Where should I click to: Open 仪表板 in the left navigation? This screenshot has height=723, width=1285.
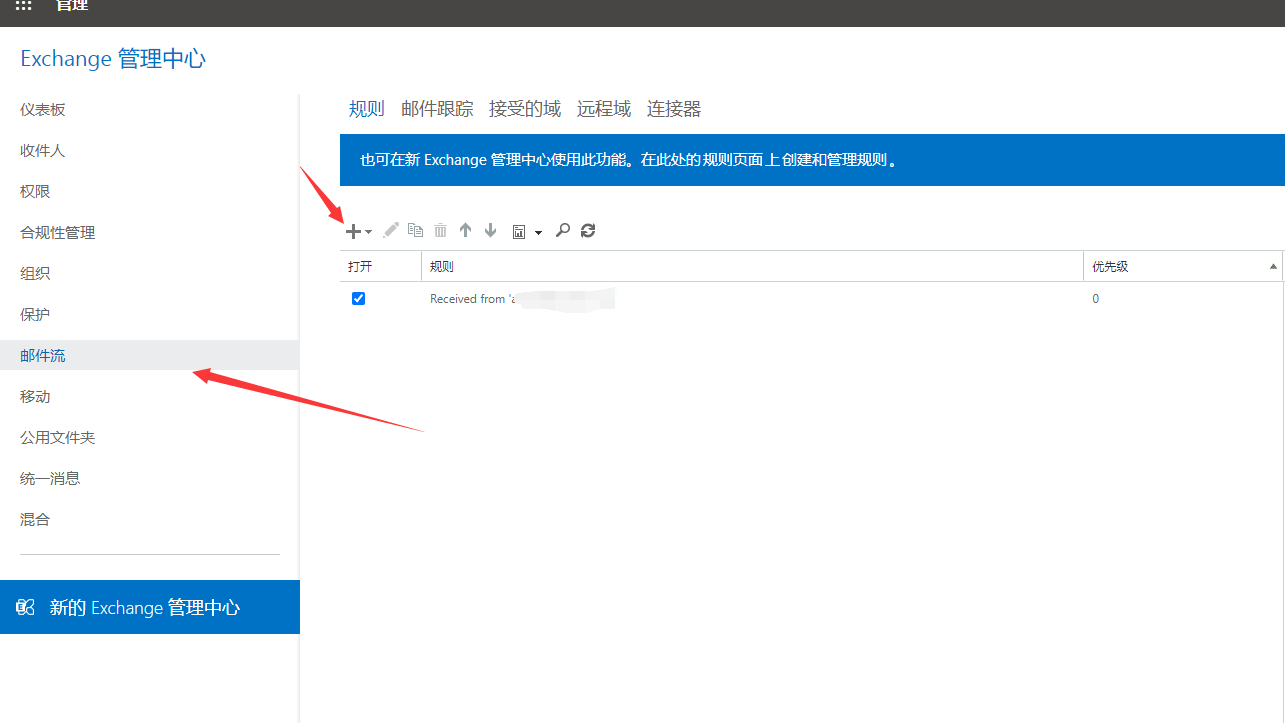43,109
